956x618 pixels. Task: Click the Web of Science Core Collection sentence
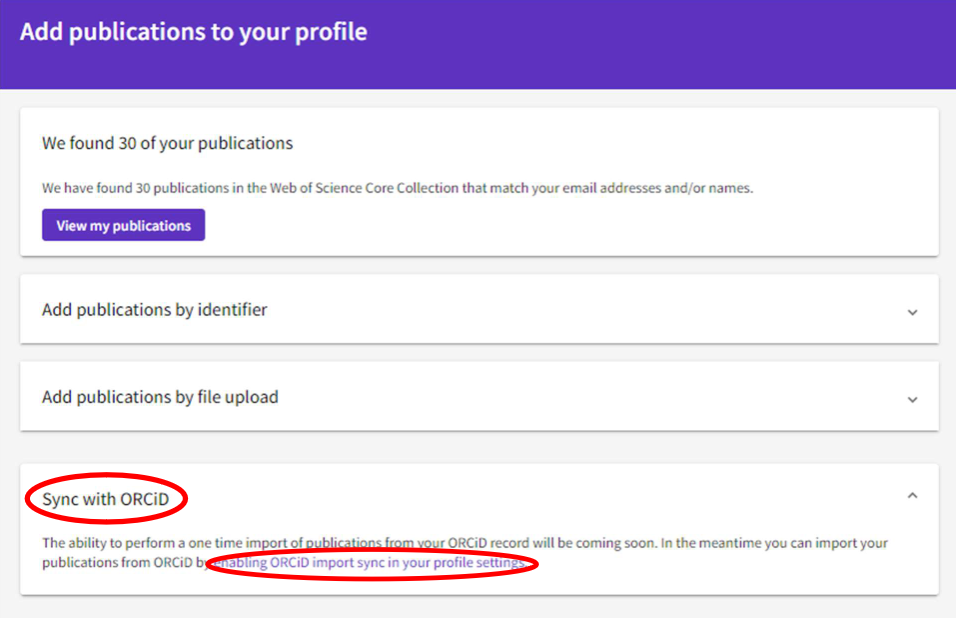[x=397, y=188]
